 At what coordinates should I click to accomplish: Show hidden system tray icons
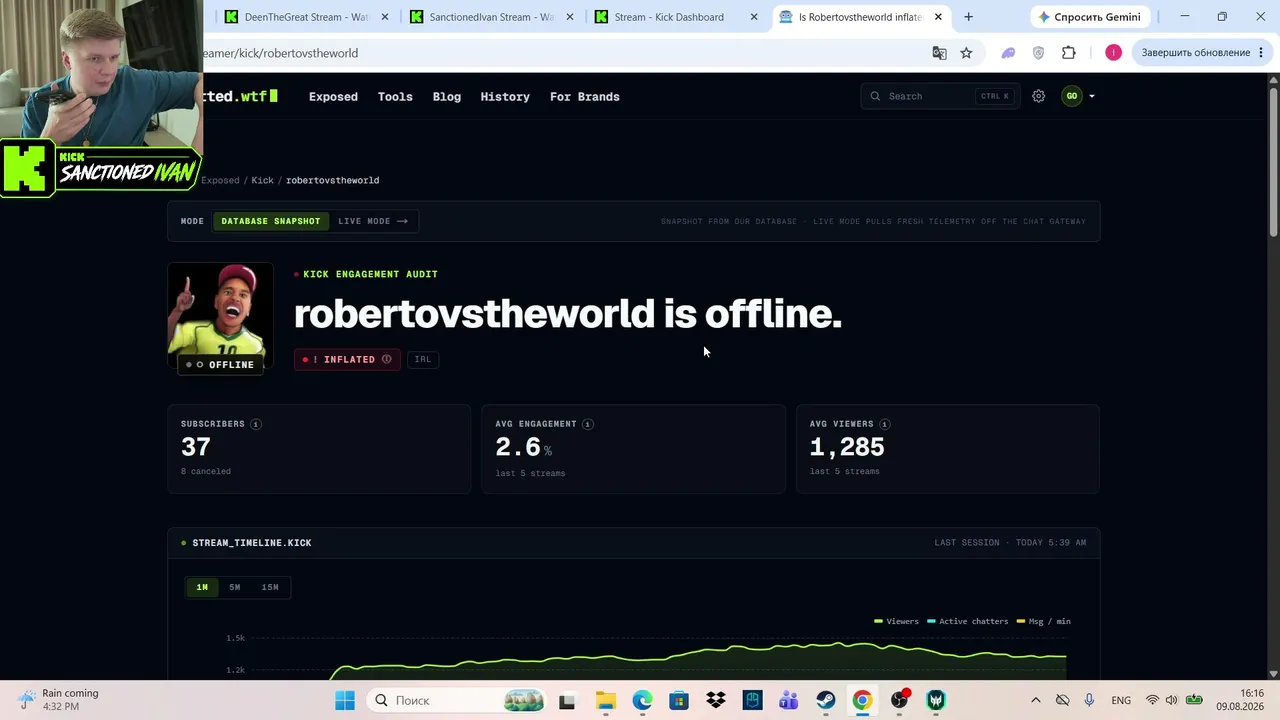pyautogui.click(x=1036, y=700)
